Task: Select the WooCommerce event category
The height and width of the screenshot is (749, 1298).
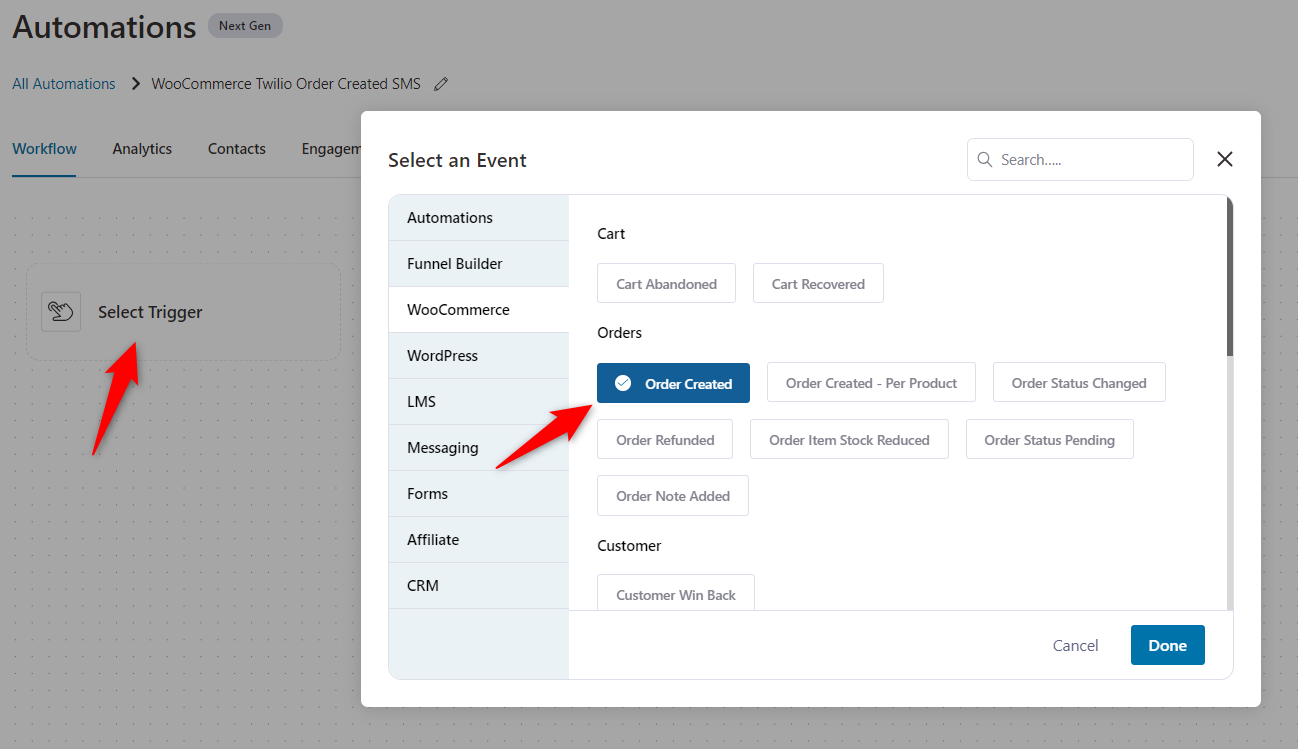Action: point(479,310)
